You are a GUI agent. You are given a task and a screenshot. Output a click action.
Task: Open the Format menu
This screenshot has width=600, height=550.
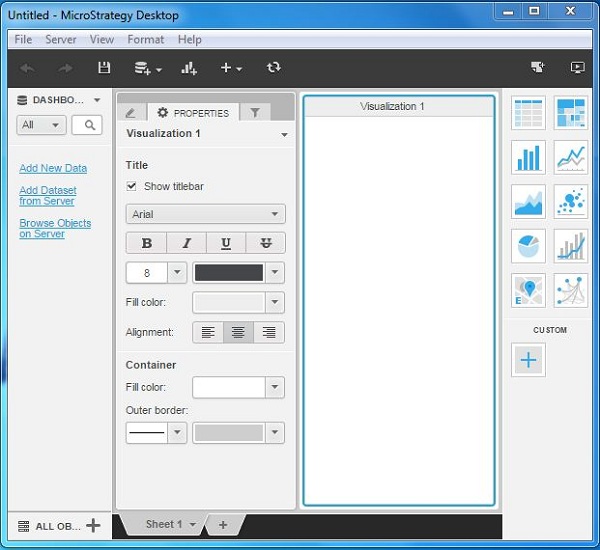(x=145, y=40)
